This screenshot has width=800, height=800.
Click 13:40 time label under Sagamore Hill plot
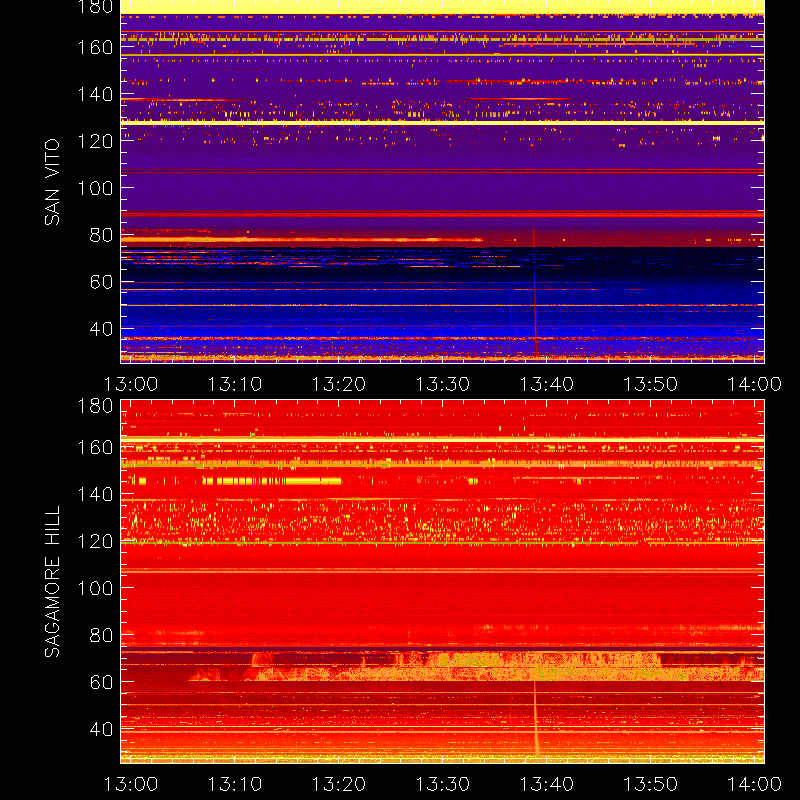(546, 784)
